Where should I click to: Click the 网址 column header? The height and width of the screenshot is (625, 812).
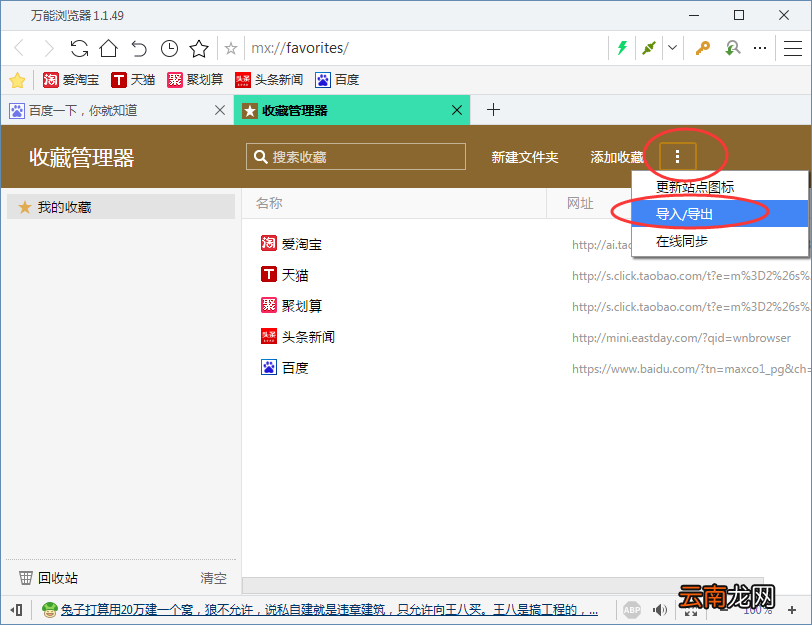pos(580,203)
